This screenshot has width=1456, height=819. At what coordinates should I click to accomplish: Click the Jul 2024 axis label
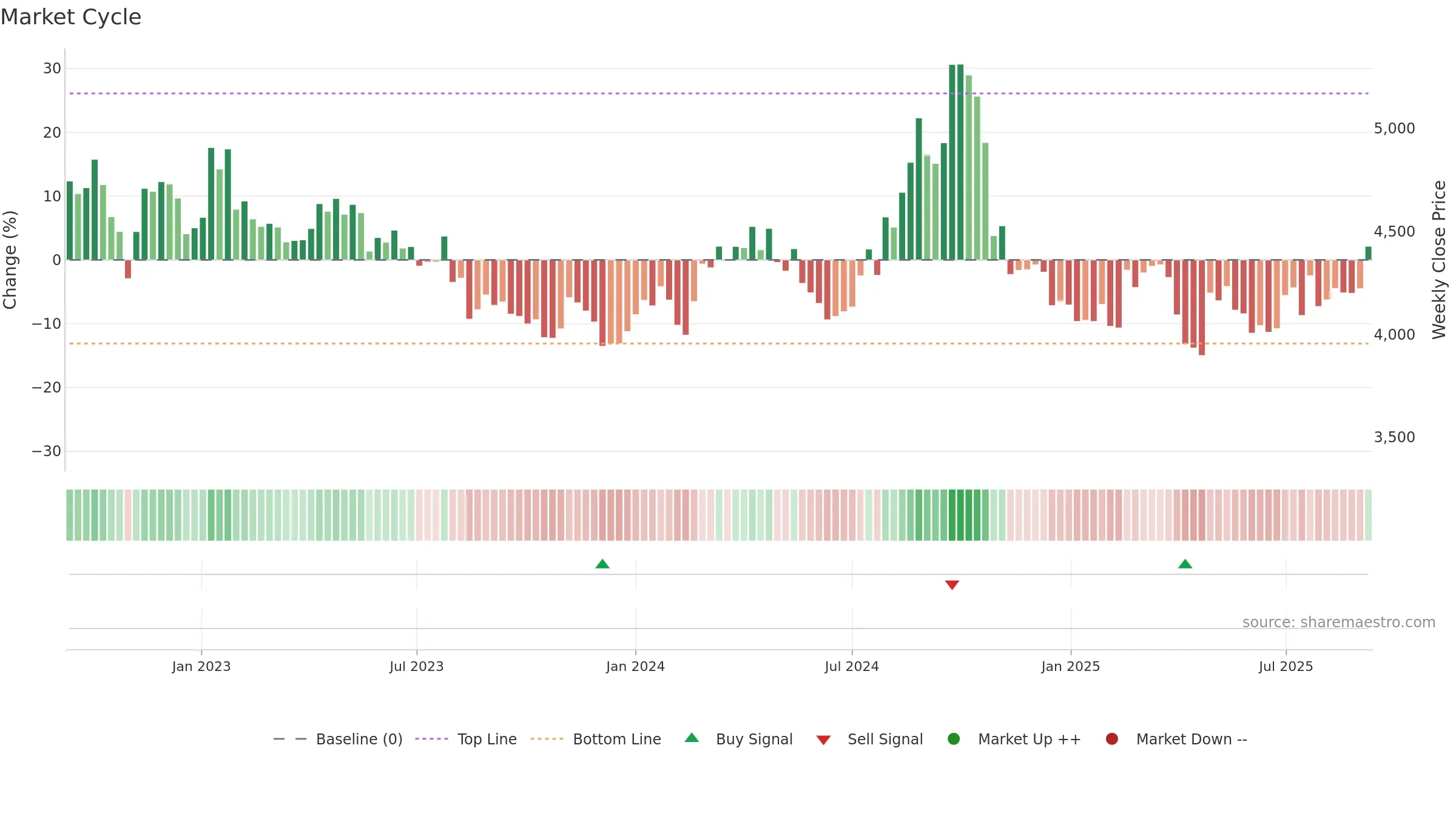[852, 667]
